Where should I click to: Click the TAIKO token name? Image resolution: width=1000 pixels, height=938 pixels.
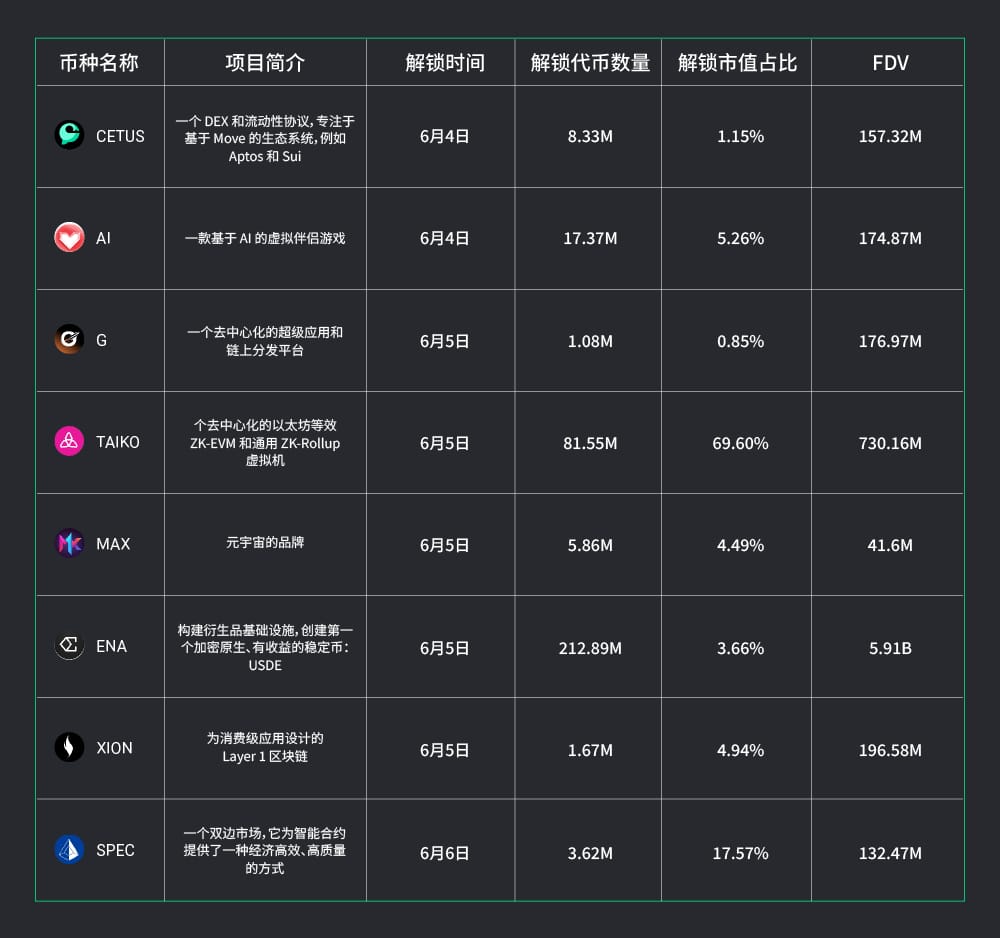click(118, 442)
